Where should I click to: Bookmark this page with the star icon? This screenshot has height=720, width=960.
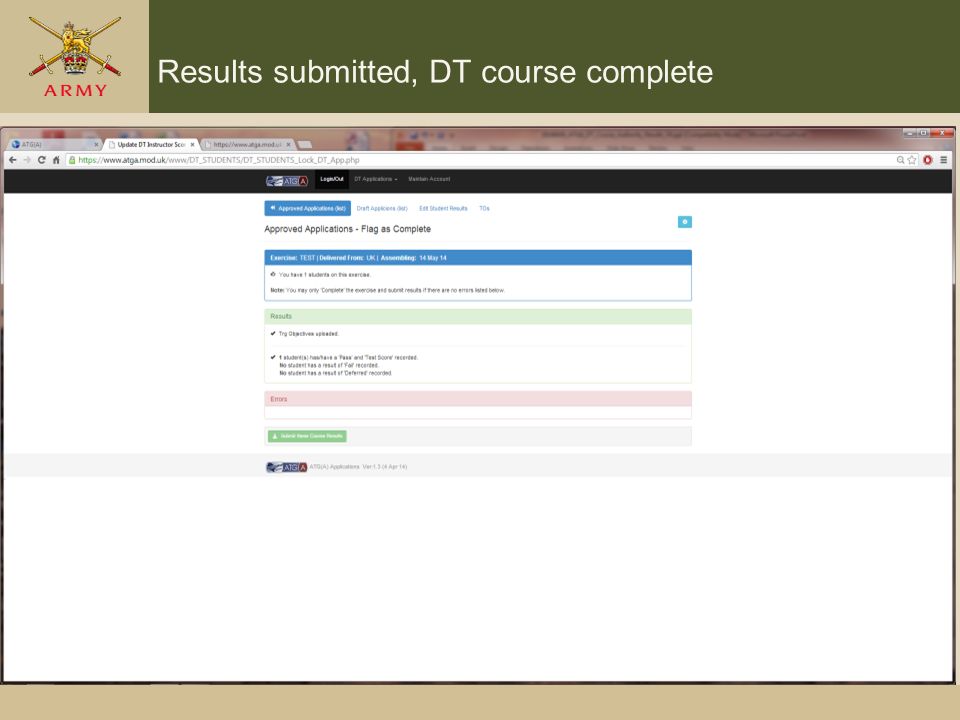tap(912, 160)
